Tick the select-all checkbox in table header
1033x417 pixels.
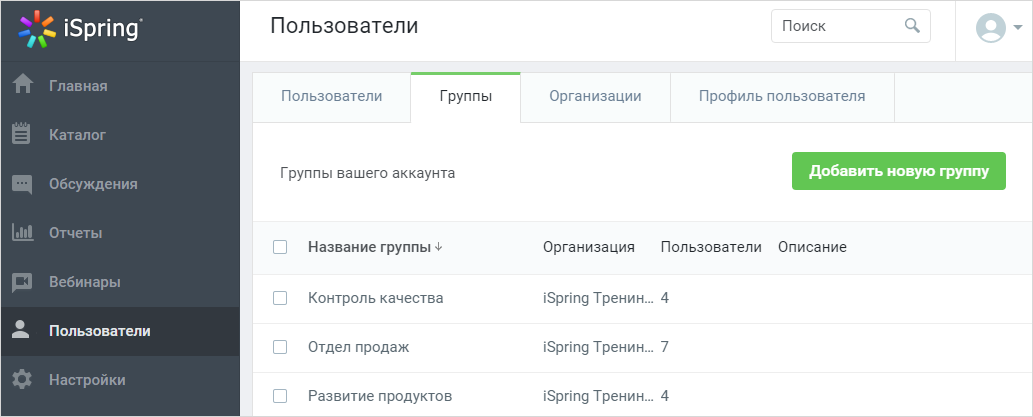(280, 247)
